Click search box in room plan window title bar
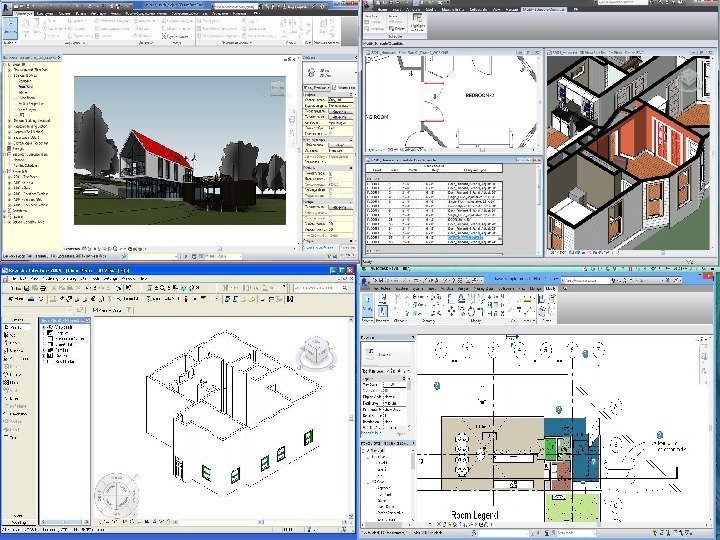Screen dimensions: 720x540 click(586, 280)
